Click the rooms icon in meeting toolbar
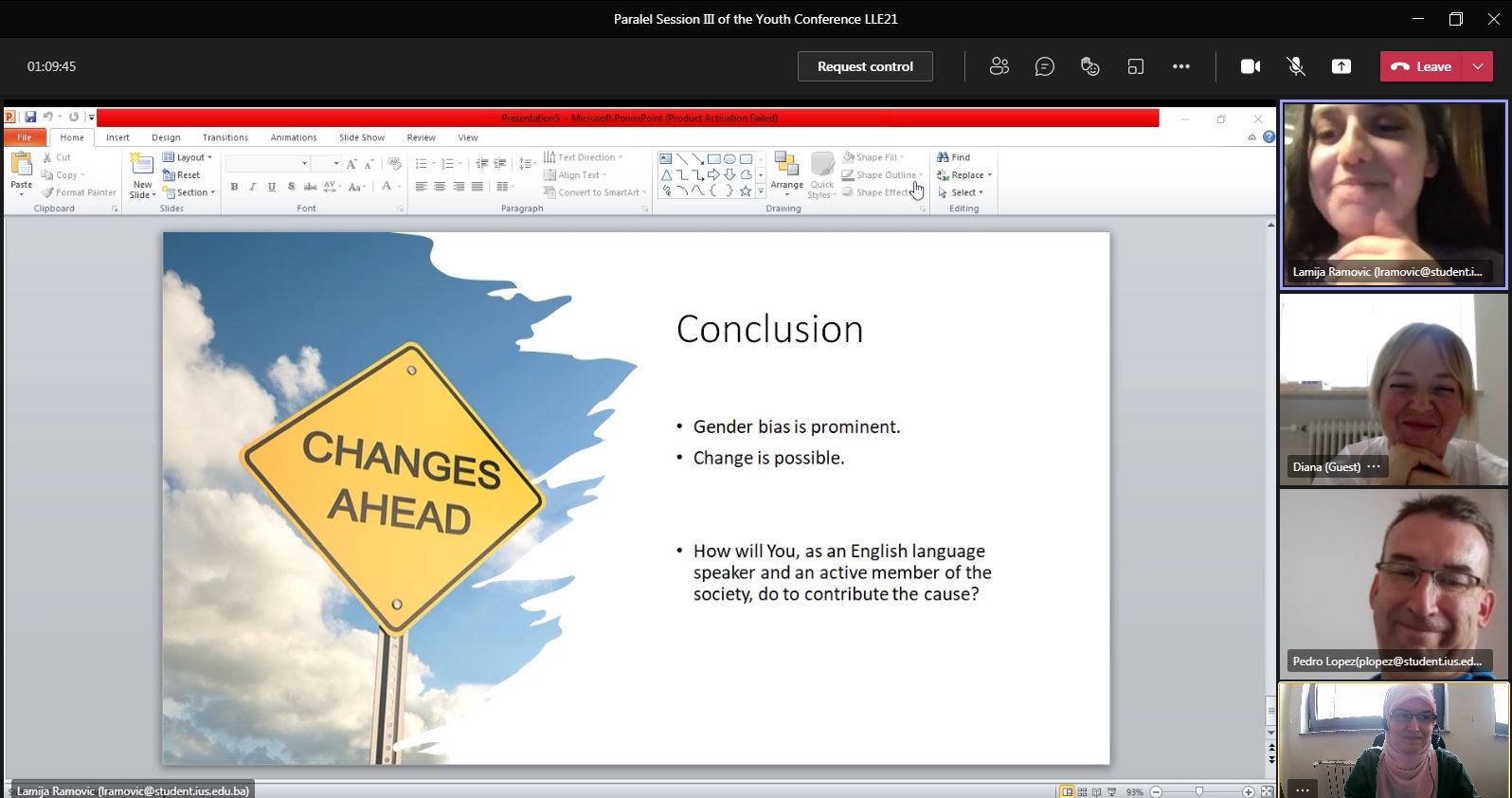Viewport: 1512px width, 798px height. tap(1135, 66)
